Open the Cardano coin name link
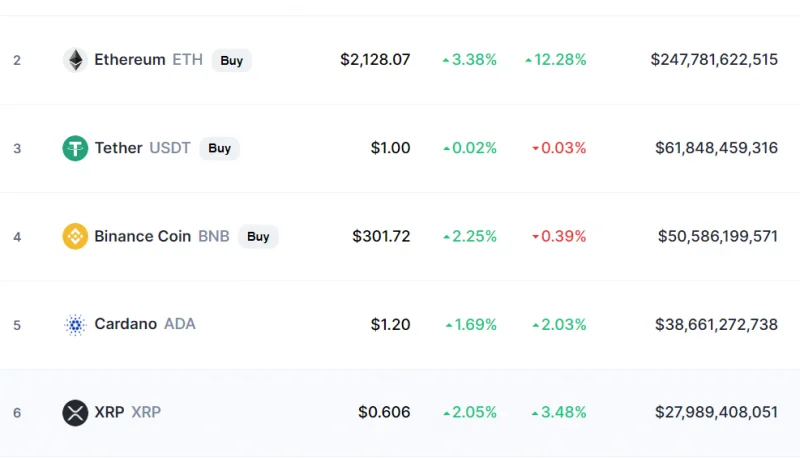 click(126, 324)
